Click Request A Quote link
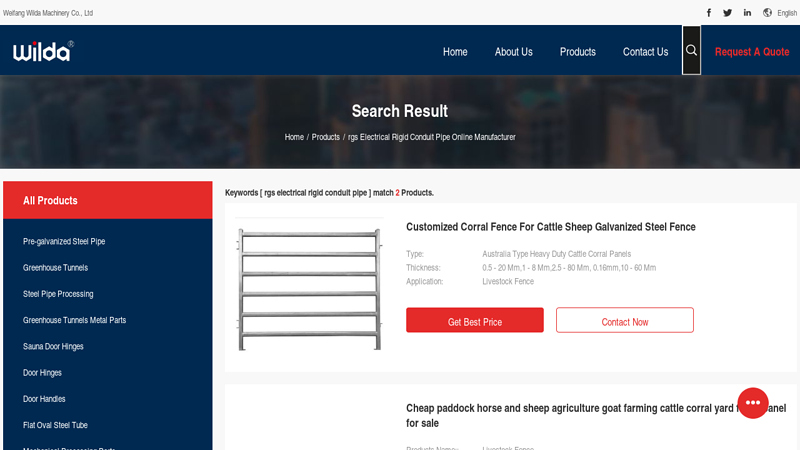This screenshot has width=800, height=450. click(751, 52)
